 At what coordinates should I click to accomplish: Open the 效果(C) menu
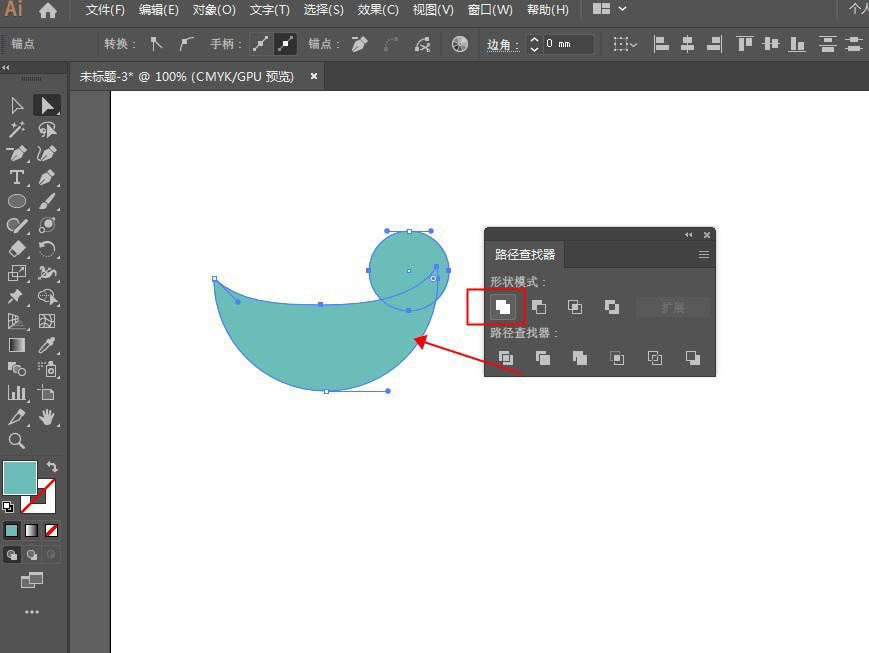378,9
